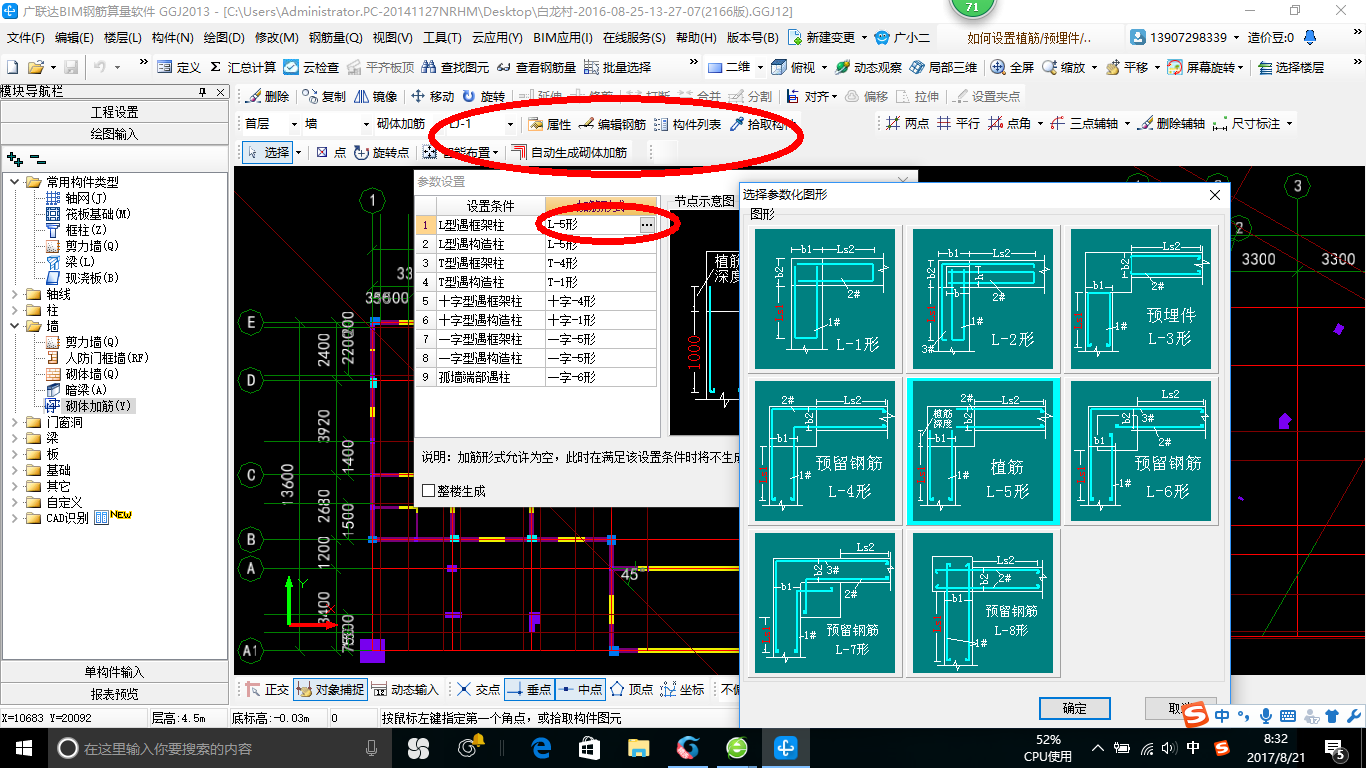Open the 帮助(H) menu
The height and width of the screenshot is (768, 1366).
coord(695,38)
